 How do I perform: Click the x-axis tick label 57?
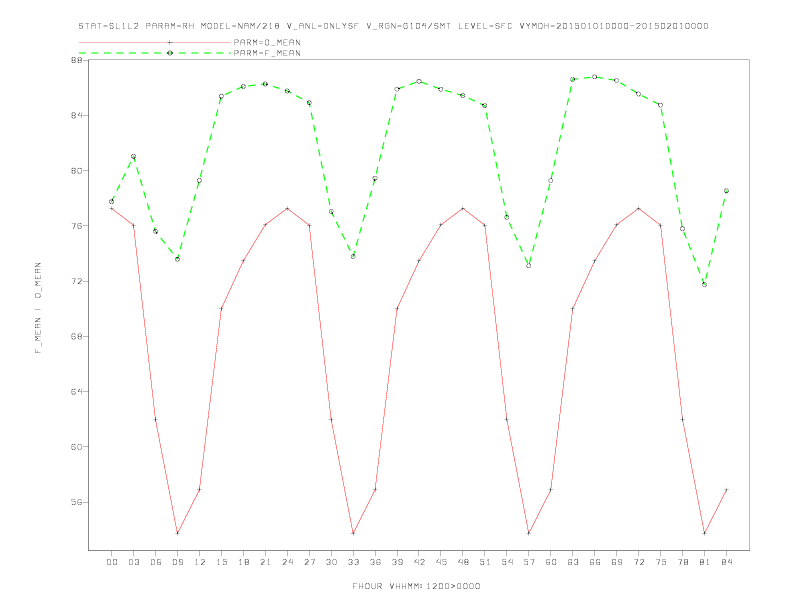click(x=529, y=562)
